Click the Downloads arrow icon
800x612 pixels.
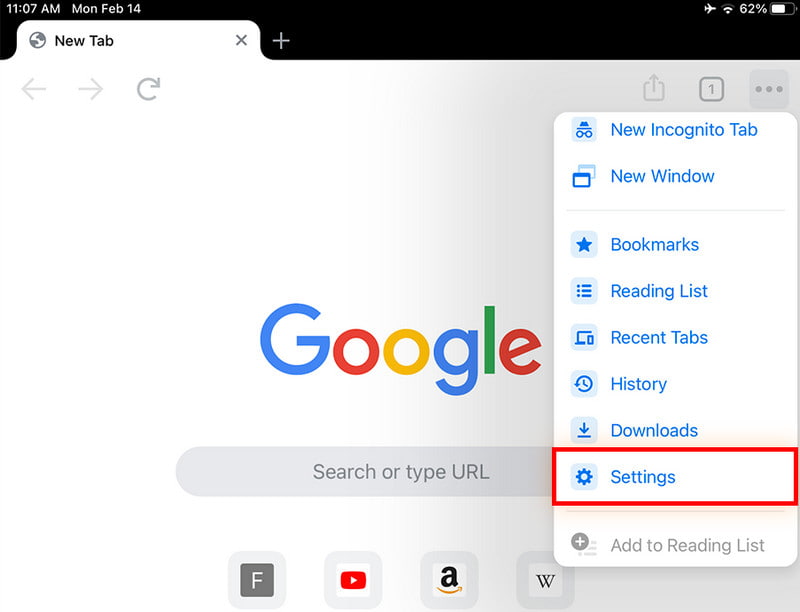click(x=584, y=430)
